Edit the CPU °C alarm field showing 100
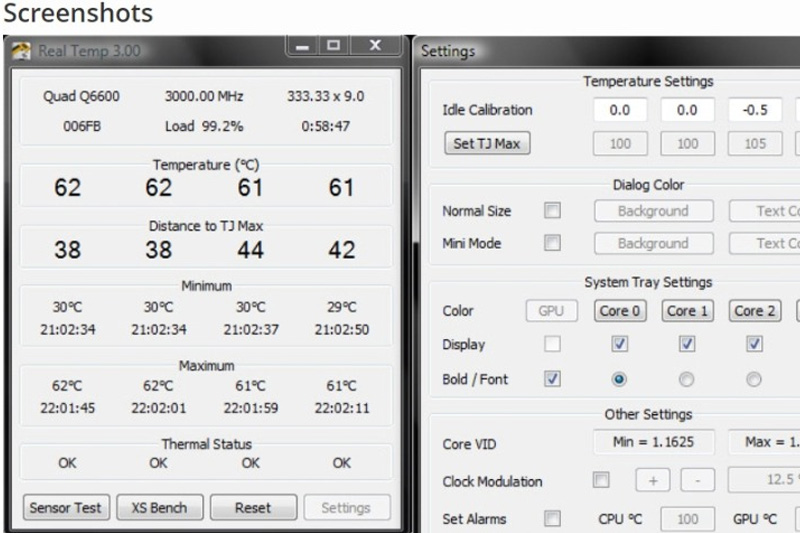Screen dimensions: 800x533 pyautogui.click(x=687, y=519)
